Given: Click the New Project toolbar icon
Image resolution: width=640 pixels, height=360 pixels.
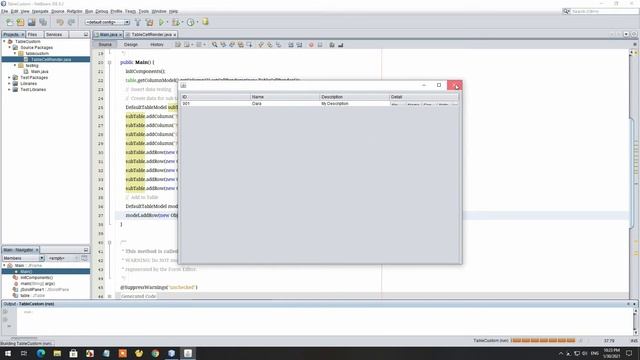Looking at the screenshot, I should click(20, 22).
